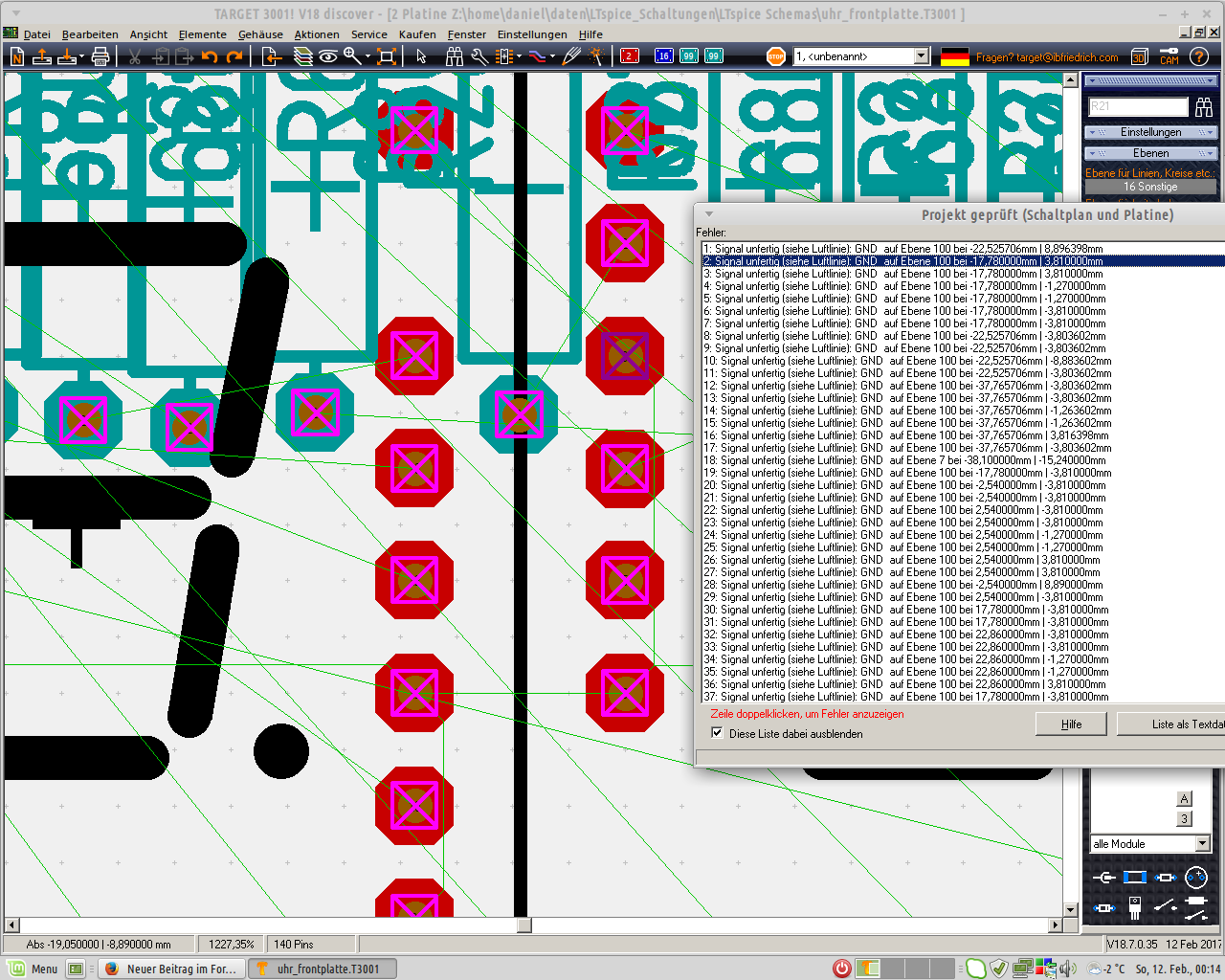
Task: Open the Aktionen menu
Action: pos(317,34)
